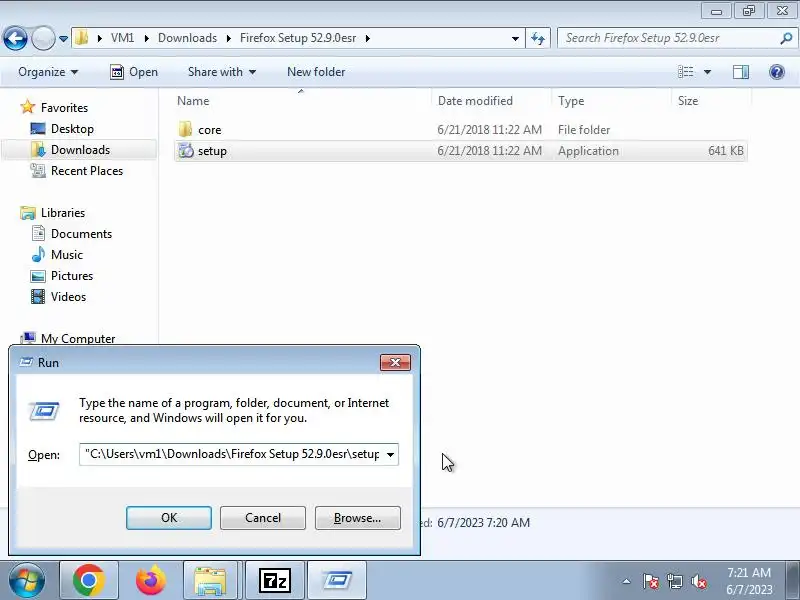
Task: Open the Pictures library
Action: tap(71, 276)
